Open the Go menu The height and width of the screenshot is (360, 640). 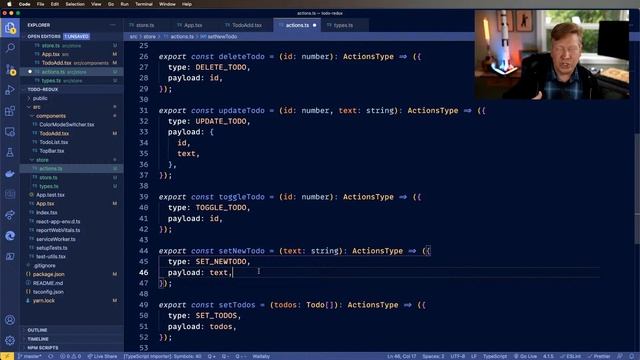click(111, 4)
